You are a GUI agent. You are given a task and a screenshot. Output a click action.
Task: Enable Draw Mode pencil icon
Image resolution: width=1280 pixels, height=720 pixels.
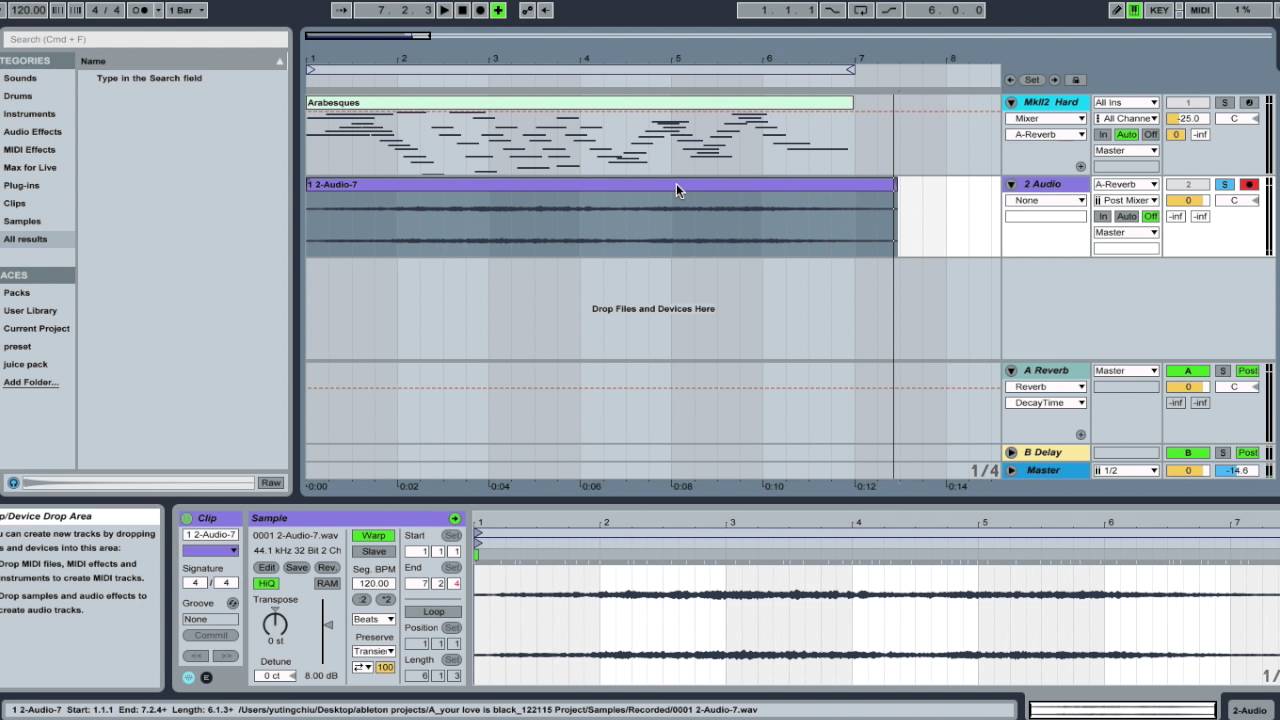(1117, 10)
